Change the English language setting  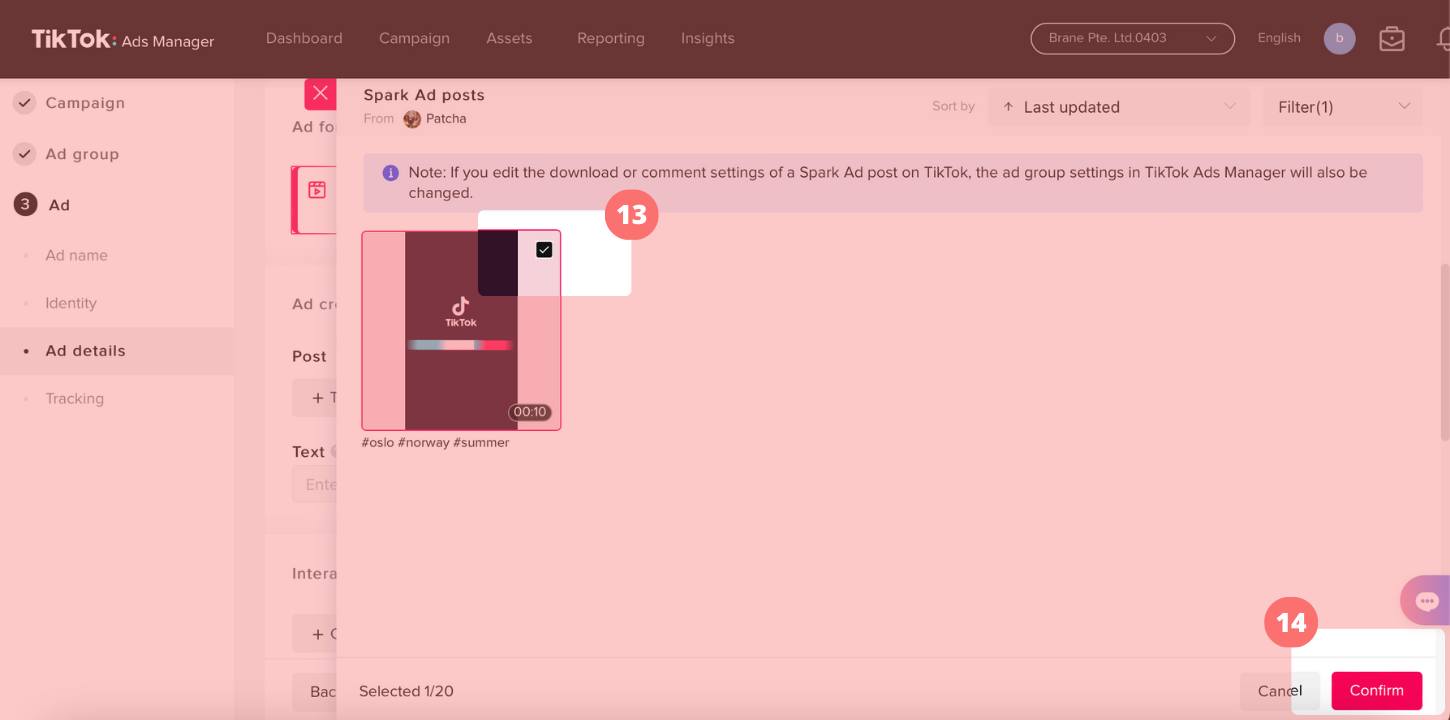point(1279,38)
